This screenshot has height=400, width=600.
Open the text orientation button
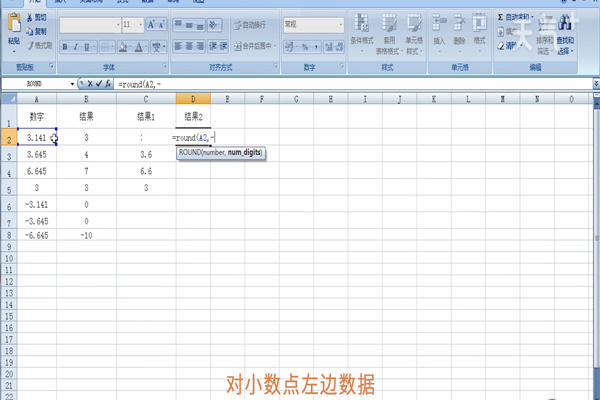coord(214,25)
